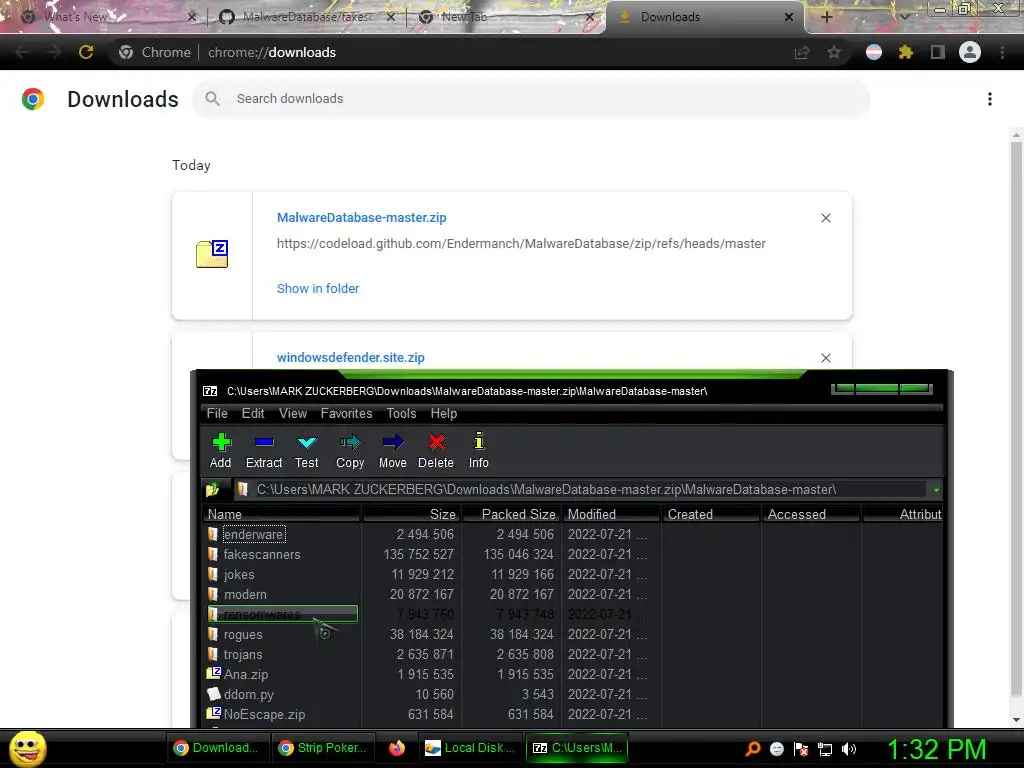This screenshot has width=1024, height=768.
Task: Open the File menu in 7-Zip
Action: [217, 413]
